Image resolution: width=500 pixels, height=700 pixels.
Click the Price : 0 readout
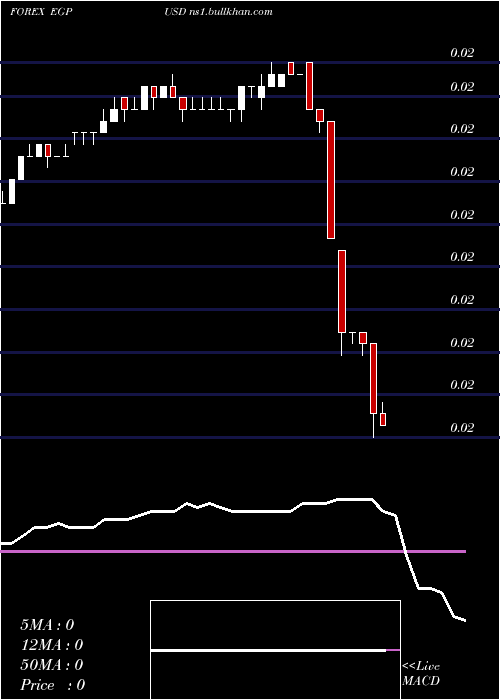tap(52, 685)
